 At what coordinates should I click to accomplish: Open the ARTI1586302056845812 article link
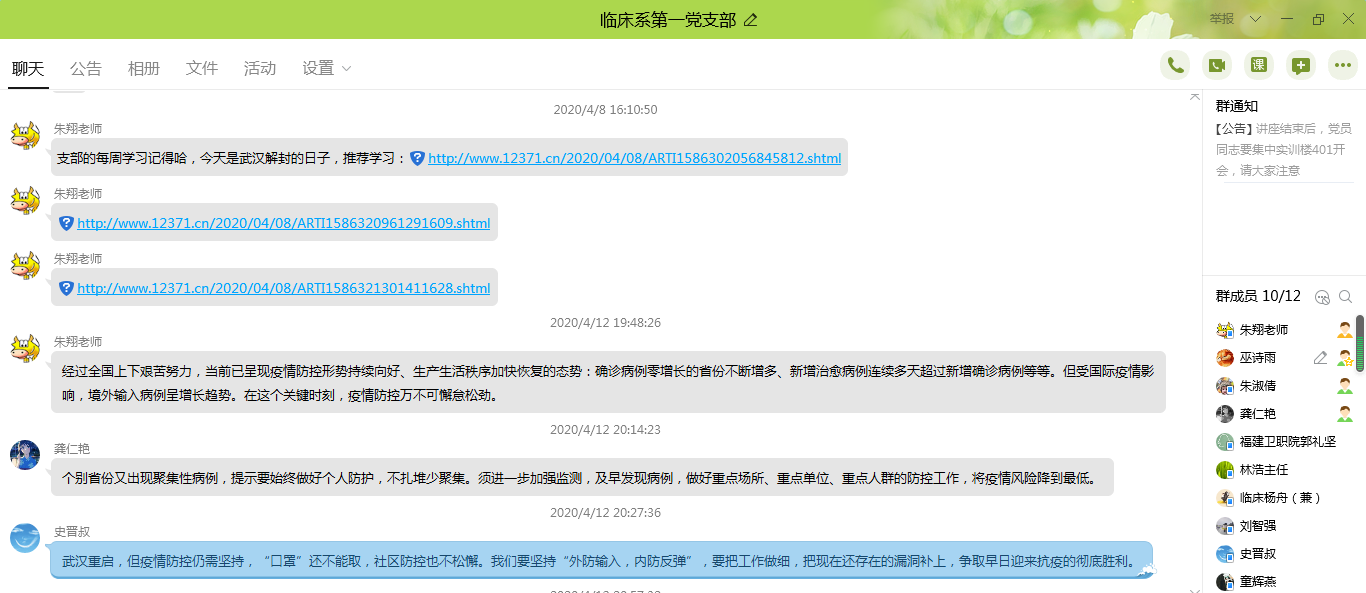[634, 158]
